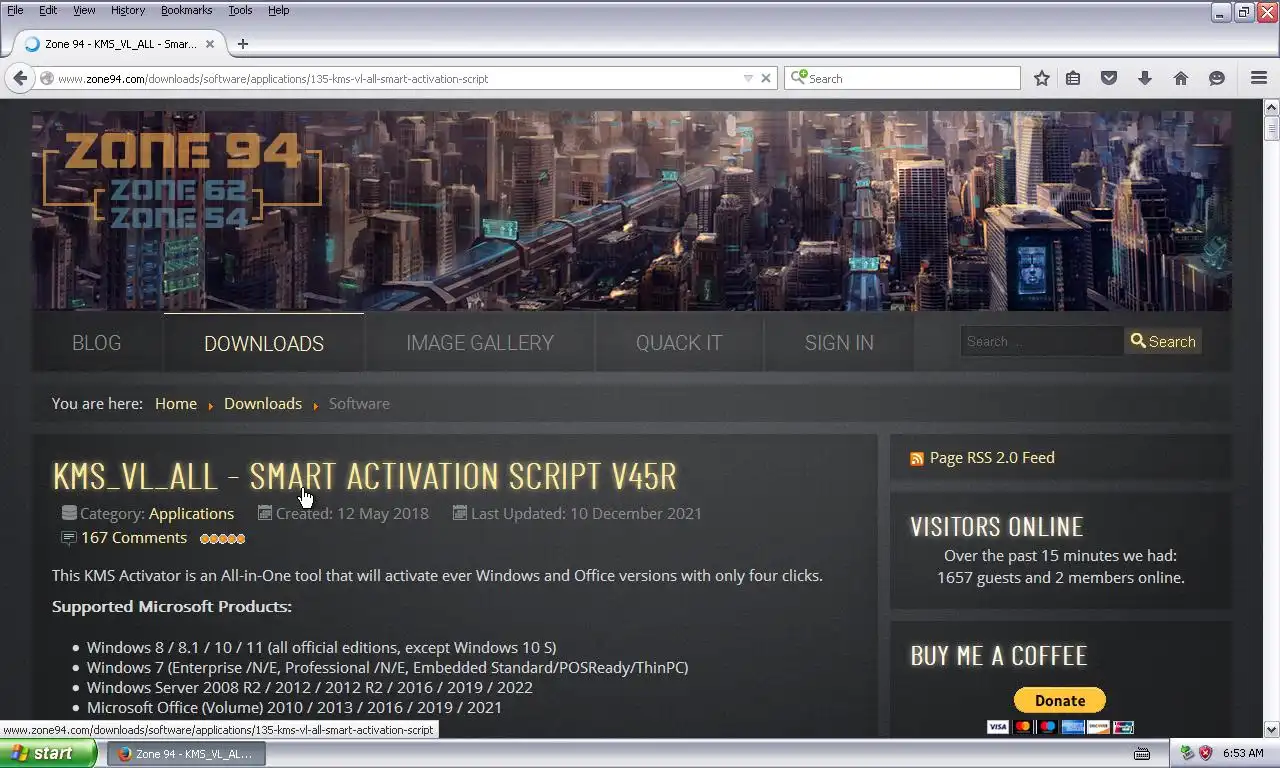The height and width of the screenshot is (768, 1280).
Task: Go to the BLOG navigation item
Action: click(97, 343)
